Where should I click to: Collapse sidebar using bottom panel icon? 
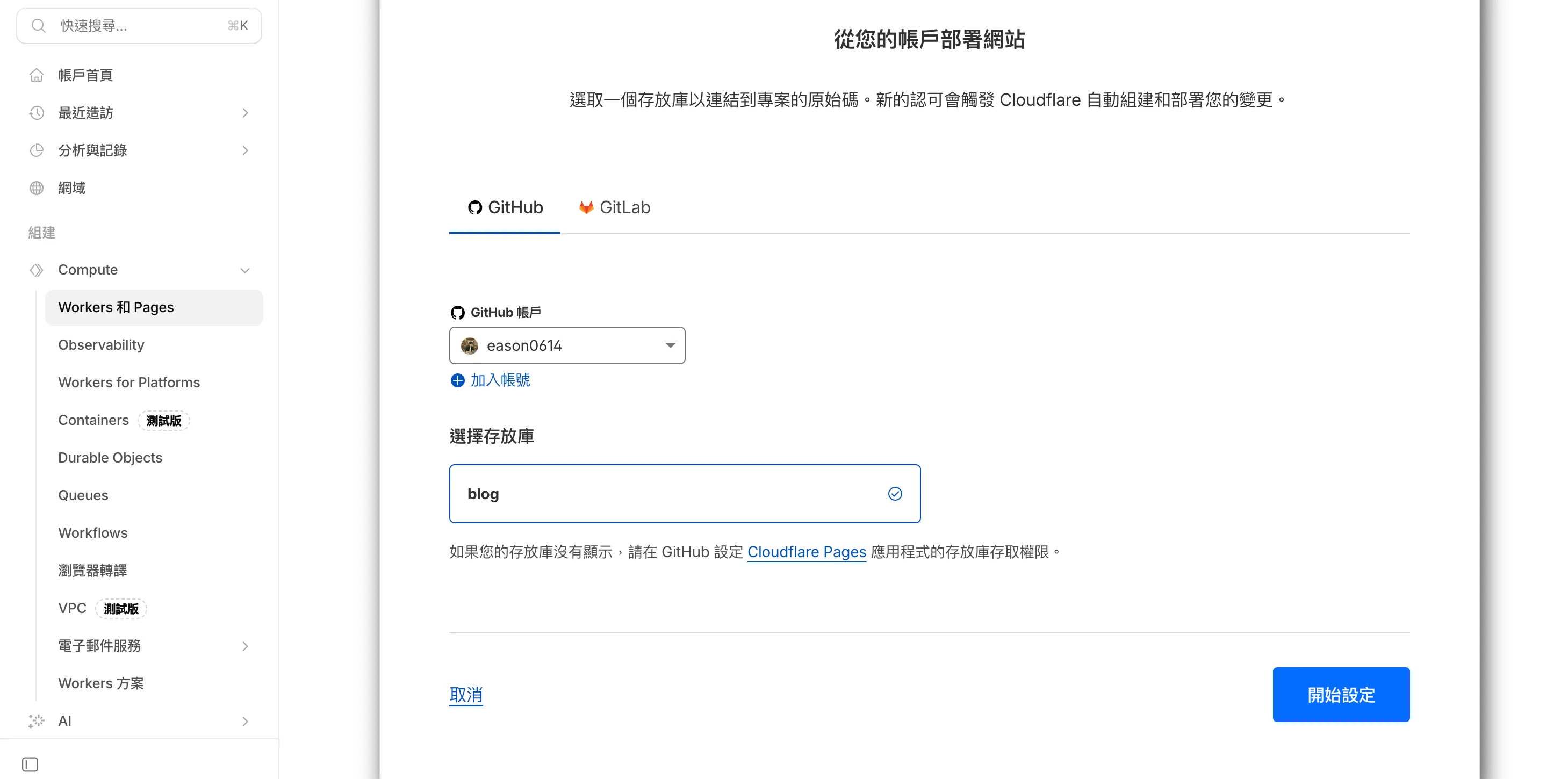pyautogui.click(x=30, y=764)
